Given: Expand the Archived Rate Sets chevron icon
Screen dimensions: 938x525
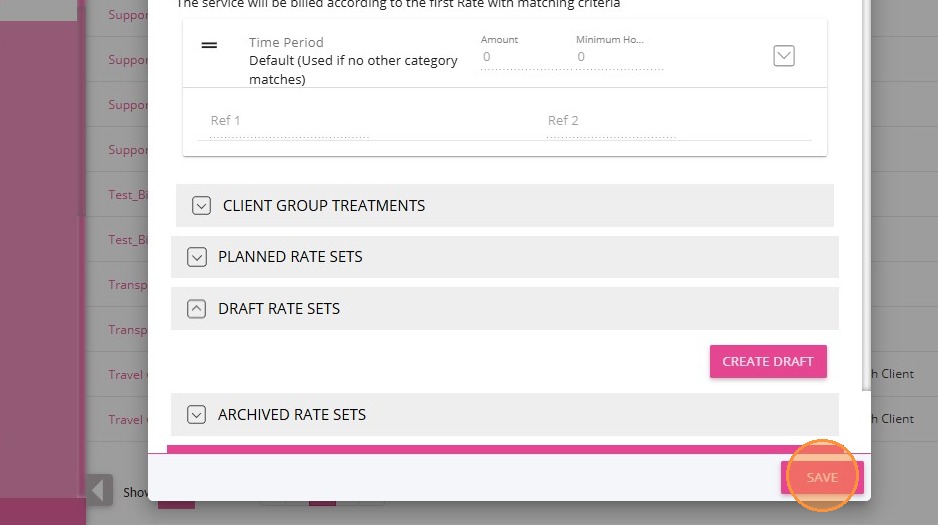Looking at the screenshot, I should click(x=197, y=414).
